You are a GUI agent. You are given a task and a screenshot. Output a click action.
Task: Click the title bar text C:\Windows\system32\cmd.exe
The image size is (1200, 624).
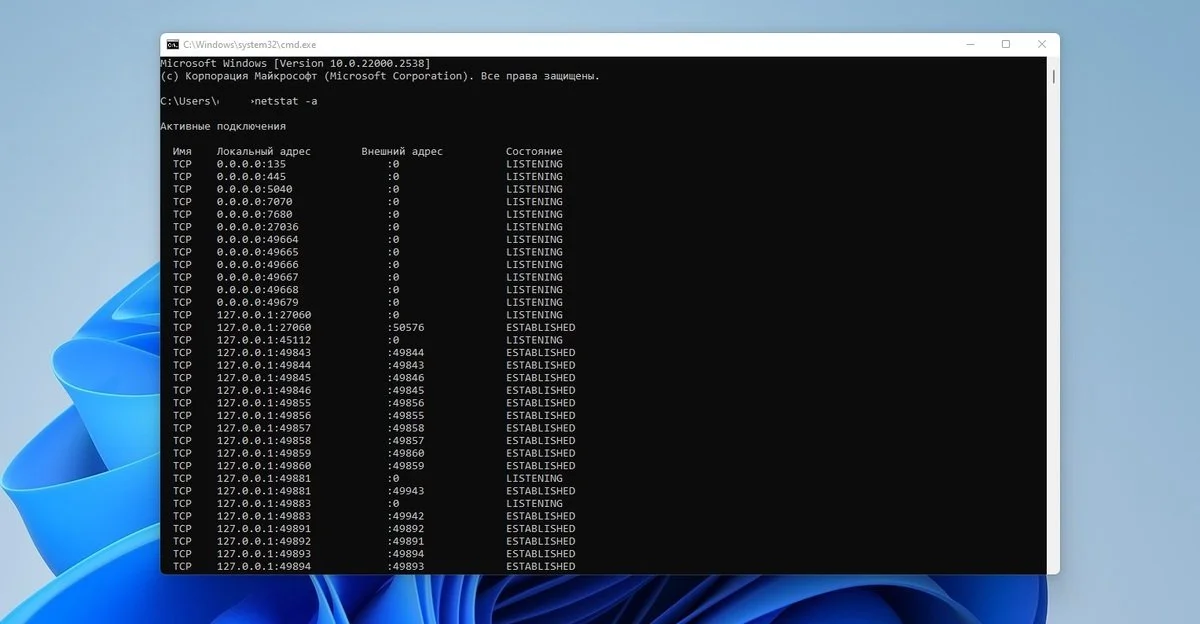[249, 45]
